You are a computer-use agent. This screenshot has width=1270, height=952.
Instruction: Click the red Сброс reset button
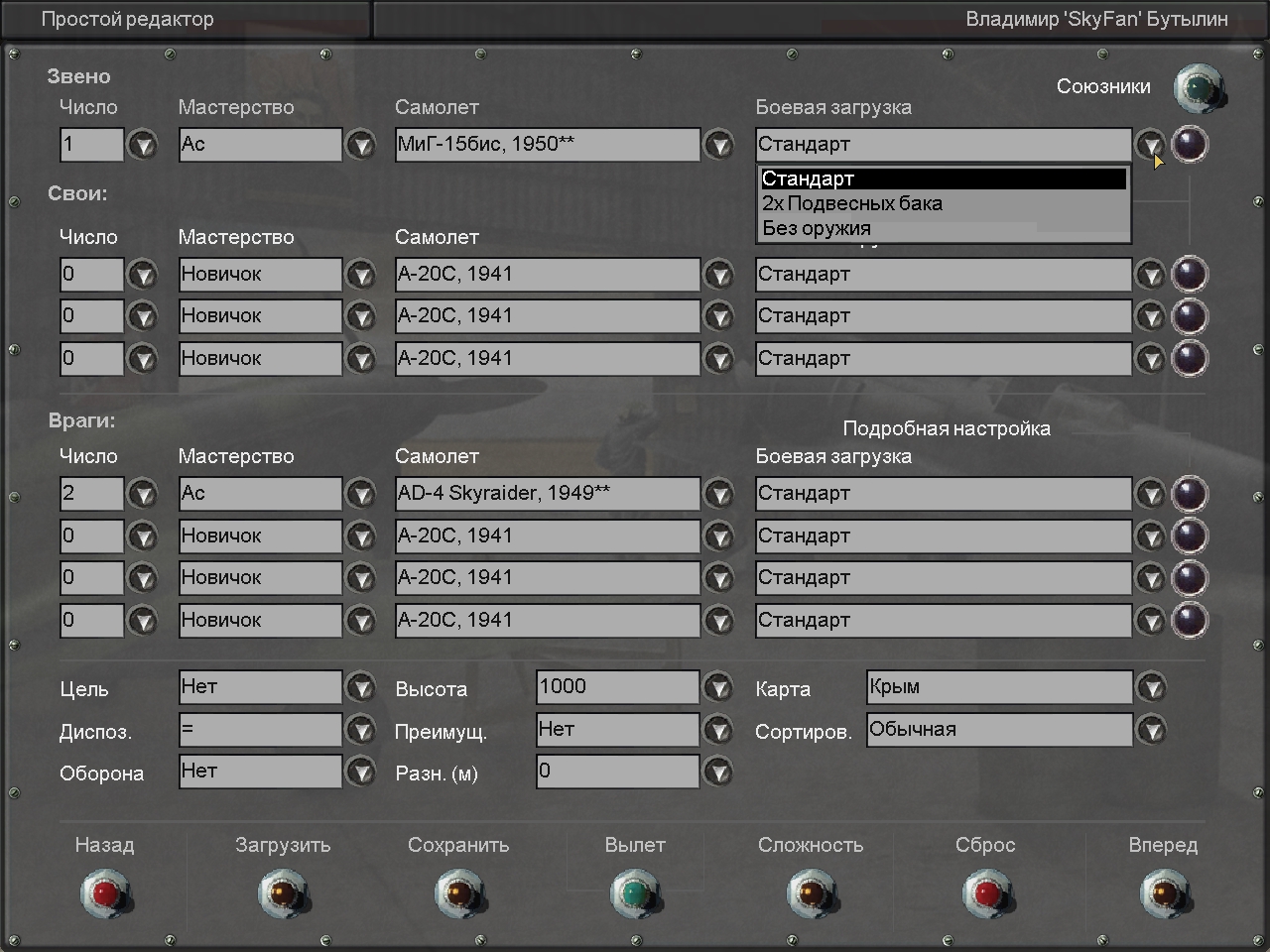tap(987, 893)
